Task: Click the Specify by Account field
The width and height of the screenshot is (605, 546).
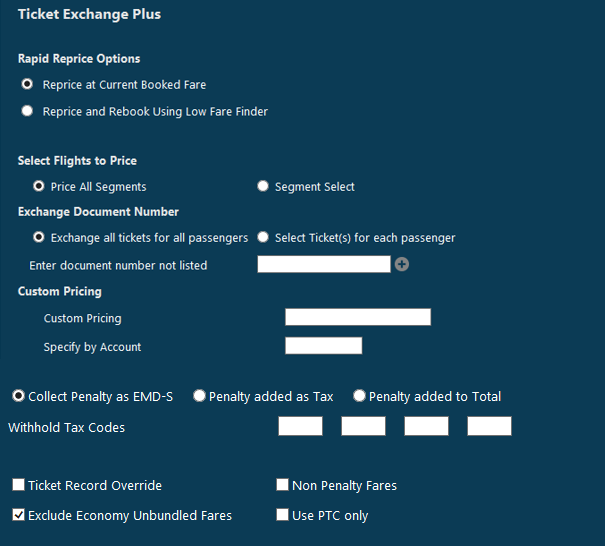Action: (323, 345)
